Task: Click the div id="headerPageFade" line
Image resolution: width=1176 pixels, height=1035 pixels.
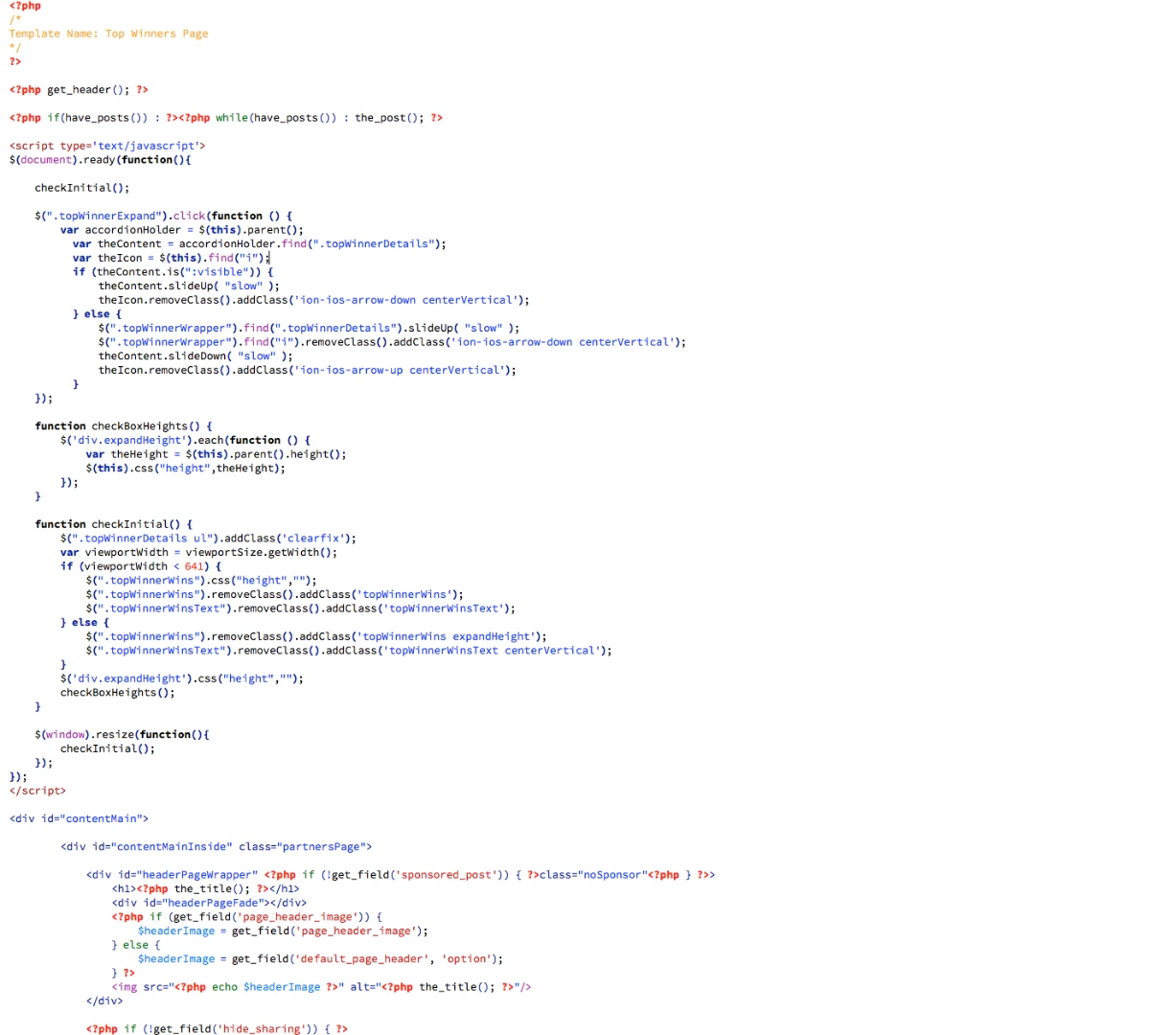Action: (x=209, y=903)
